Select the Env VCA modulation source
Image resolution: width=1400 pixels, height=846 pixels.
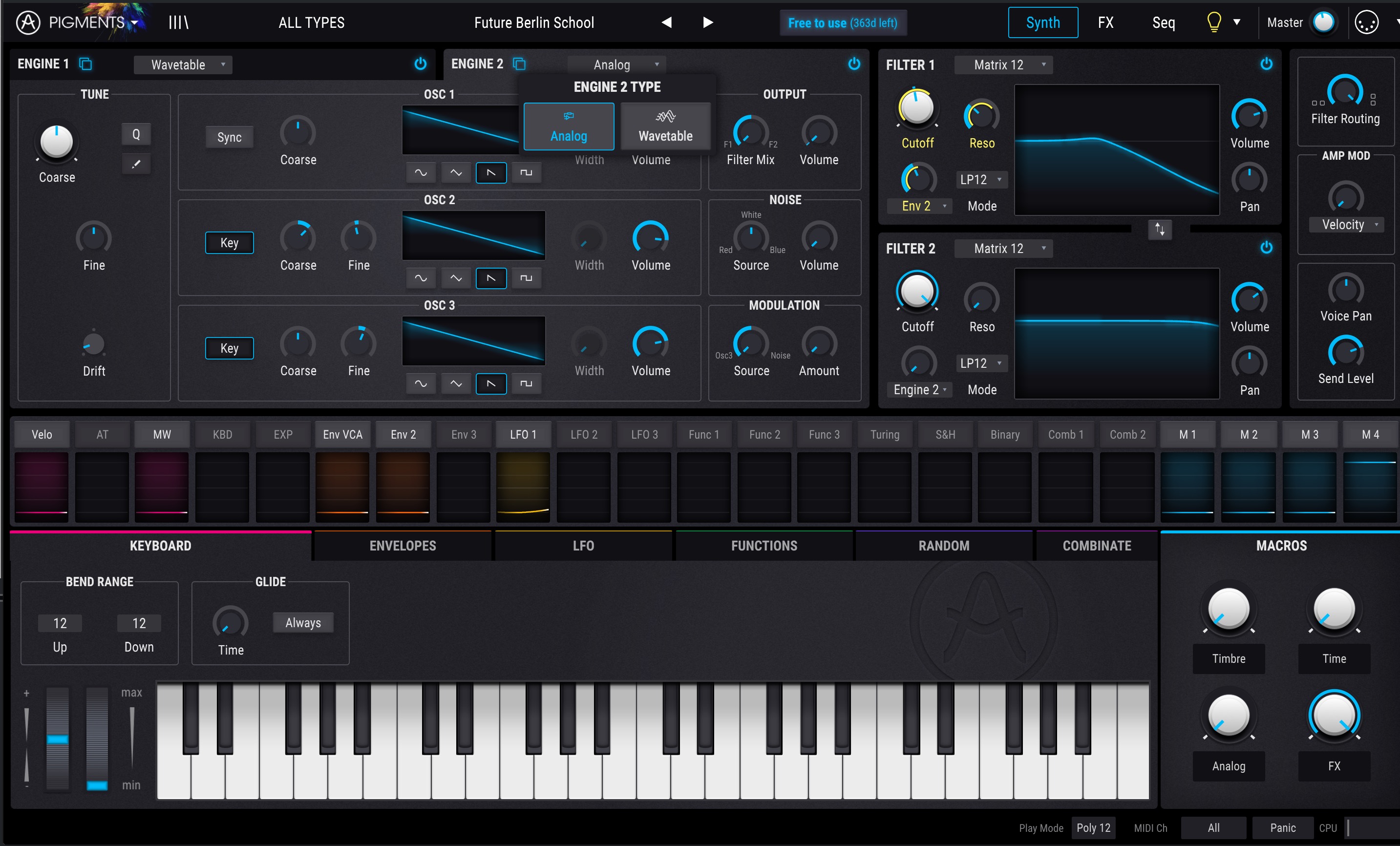coord(342,435)
